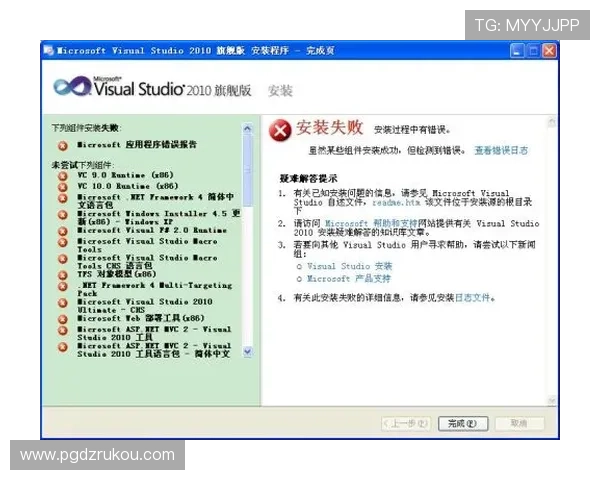
Task: Click error icon beside ASP.NET MVC 2 工具
Action: pos(63,330)
